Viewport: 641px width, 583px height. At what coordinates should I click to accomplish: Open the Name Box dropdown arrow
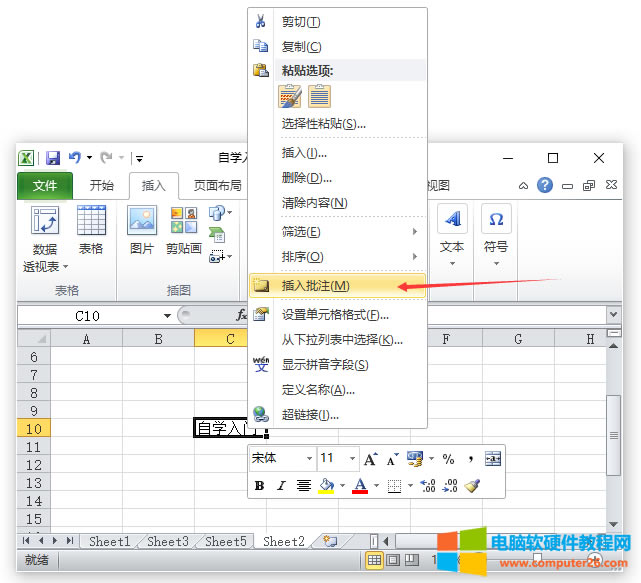167,316
